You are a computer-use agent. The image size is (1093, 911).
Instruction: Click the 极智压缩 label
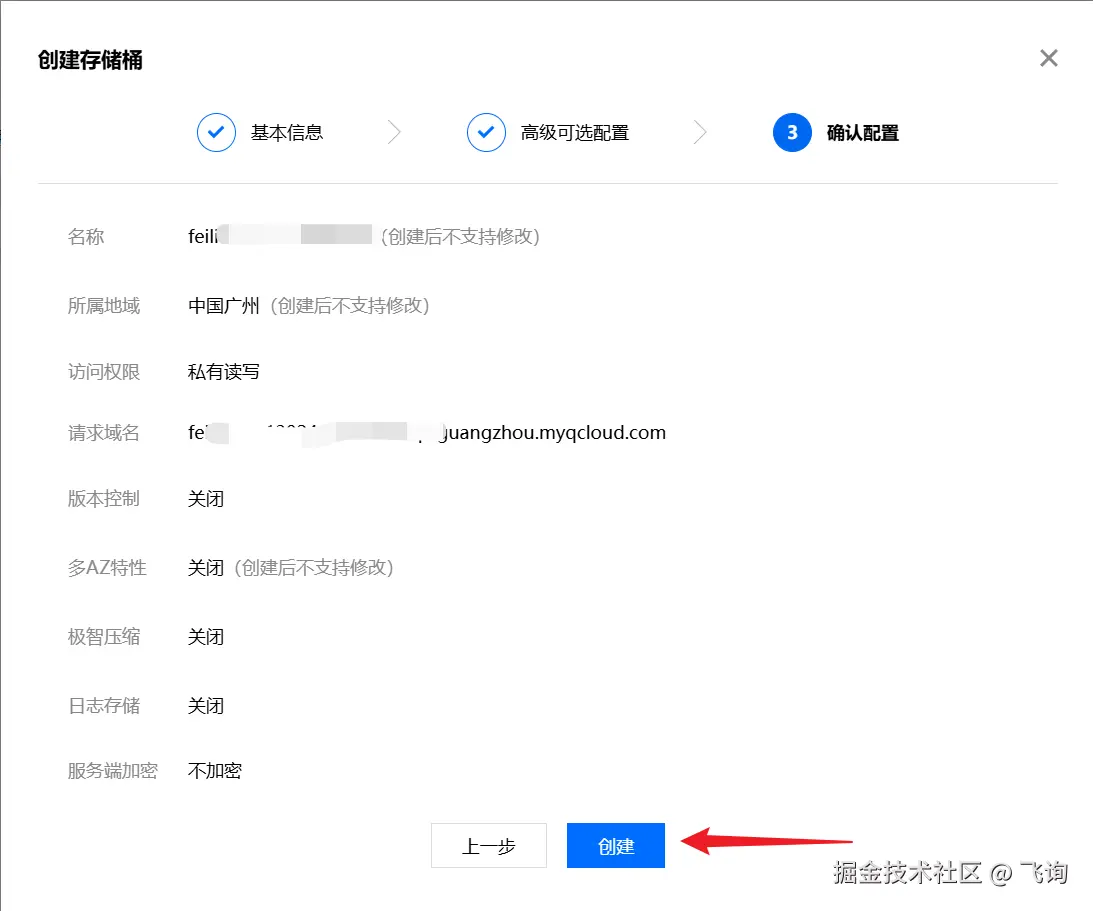click(x=103, y=636)
